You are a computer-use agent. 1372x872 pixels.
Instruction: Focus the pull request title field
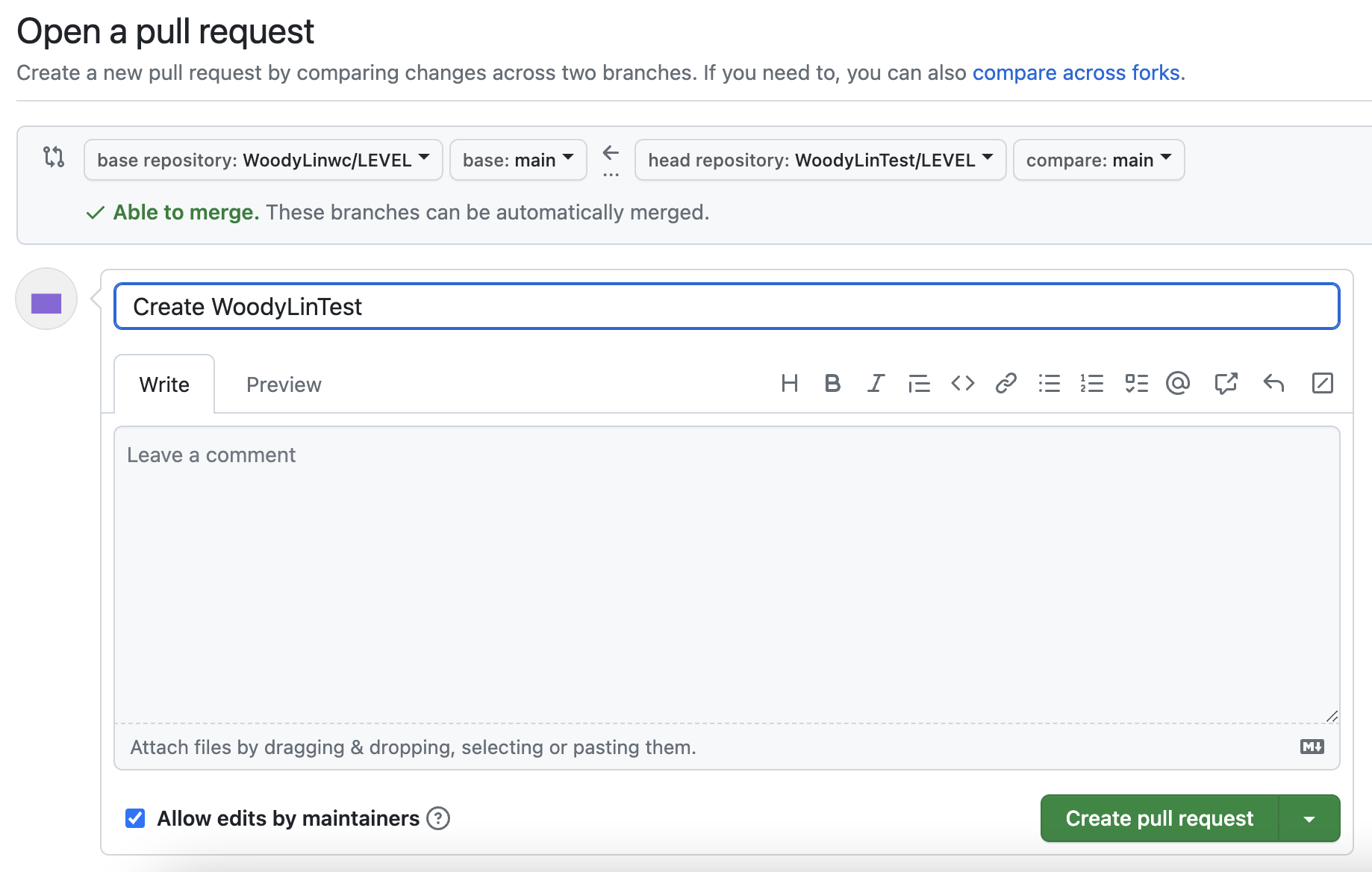click(x=727, y=306)
